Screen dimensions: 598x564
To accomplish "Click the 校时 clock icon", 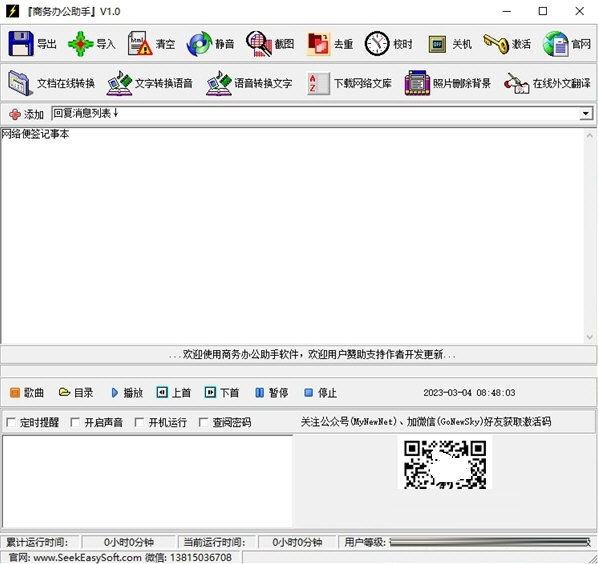I will 377,44.
